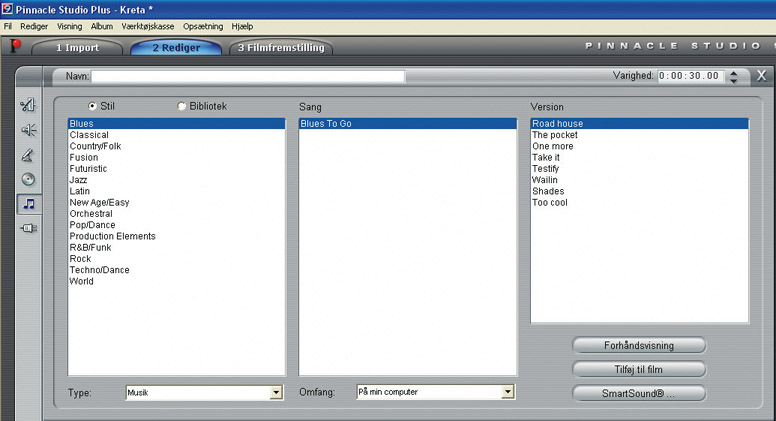Select the voice-over microphone tool
The height and width of the screenshot is (421, 776).
tap(28, 154)
